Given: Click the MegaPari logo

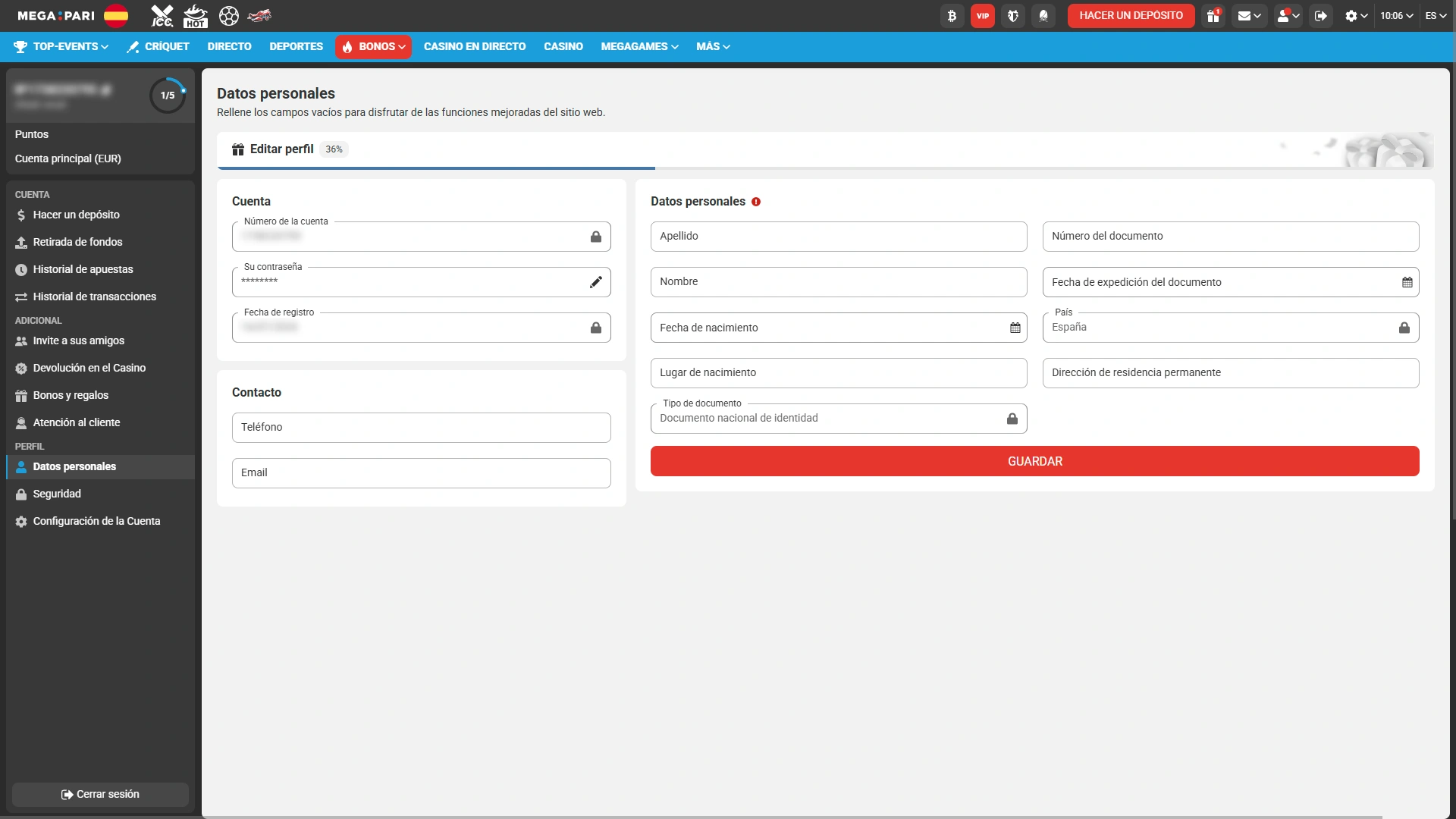Looking at the screenshot, I should [x=56, y=15].
